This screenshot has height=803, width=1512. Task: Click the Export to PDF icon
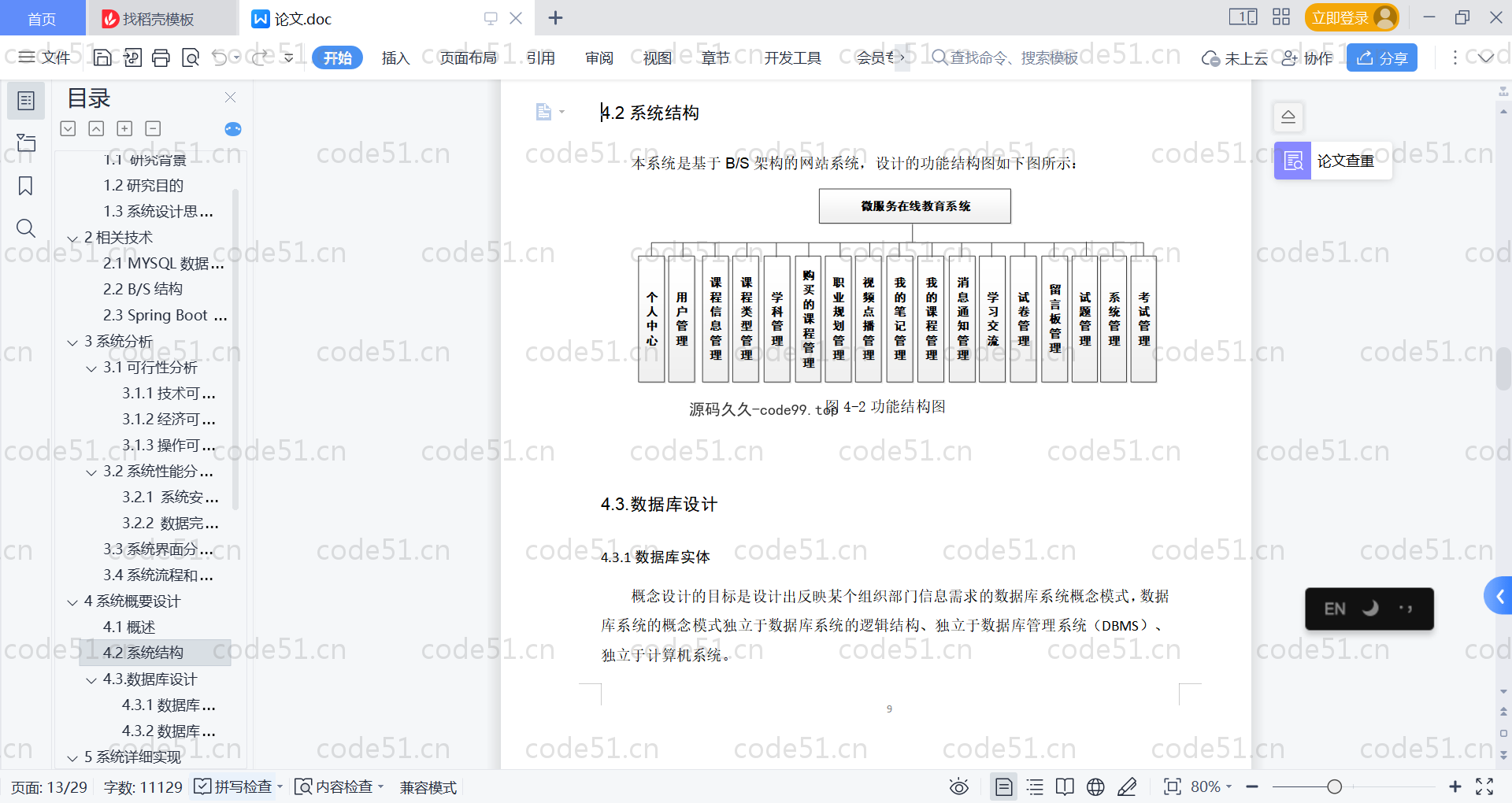(x=132, y=57)
